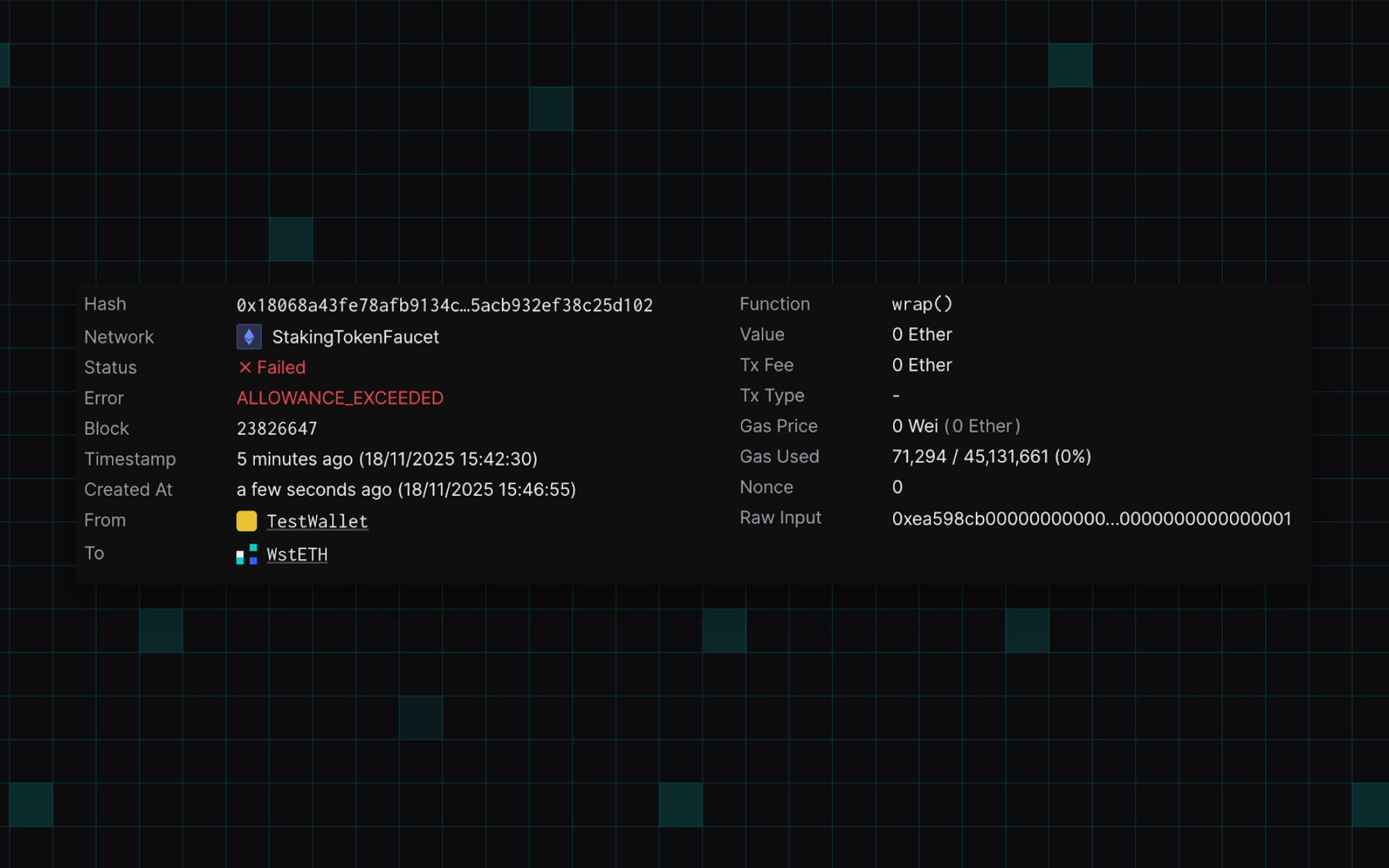Screen dimensions: 1389x868
Task: Click the Value field 0 Ether
Action: [x=922, y=335]
